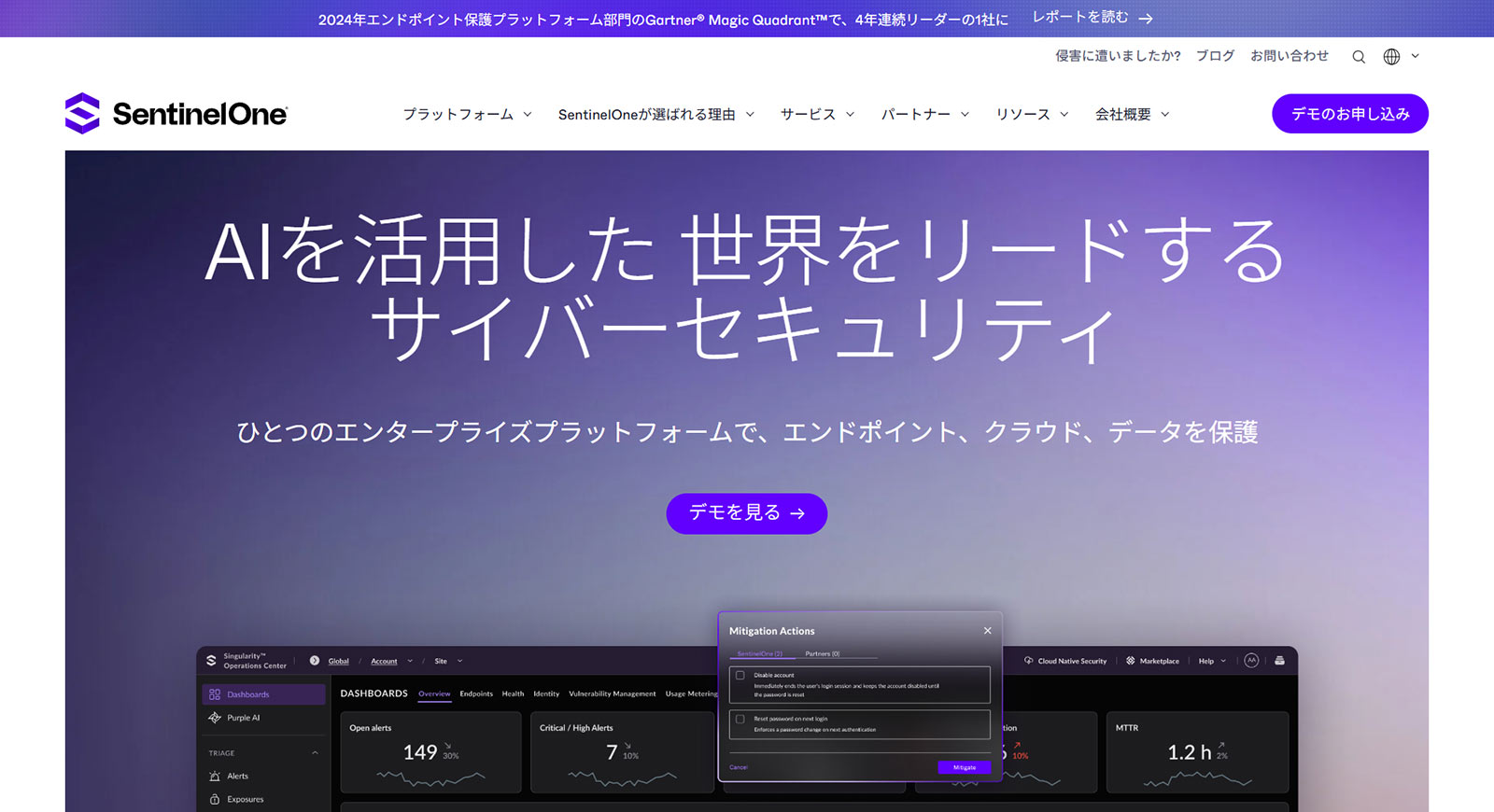Click the Cloud Native Security icon
This screenshot has height=812, width=1494.
[1029, 661]
